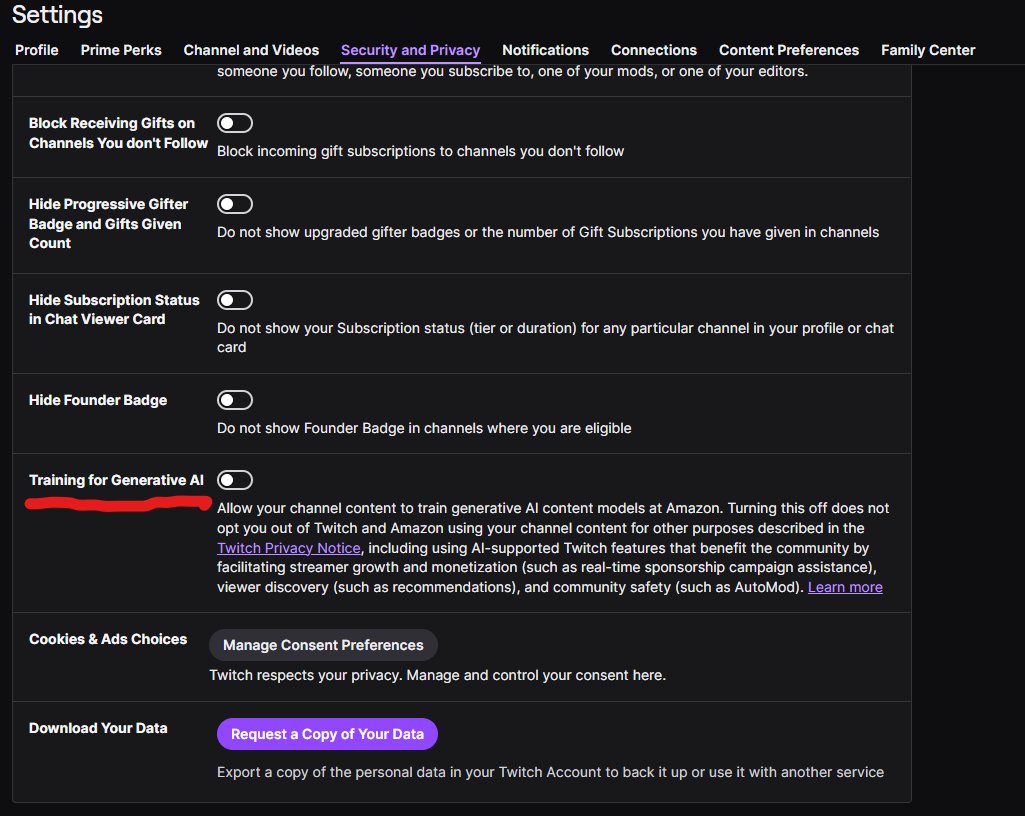This screenshot has height=816, width=1025.
Task: Toggle the Hide Founder Badge switch
Action: click(x=235, y=400)
